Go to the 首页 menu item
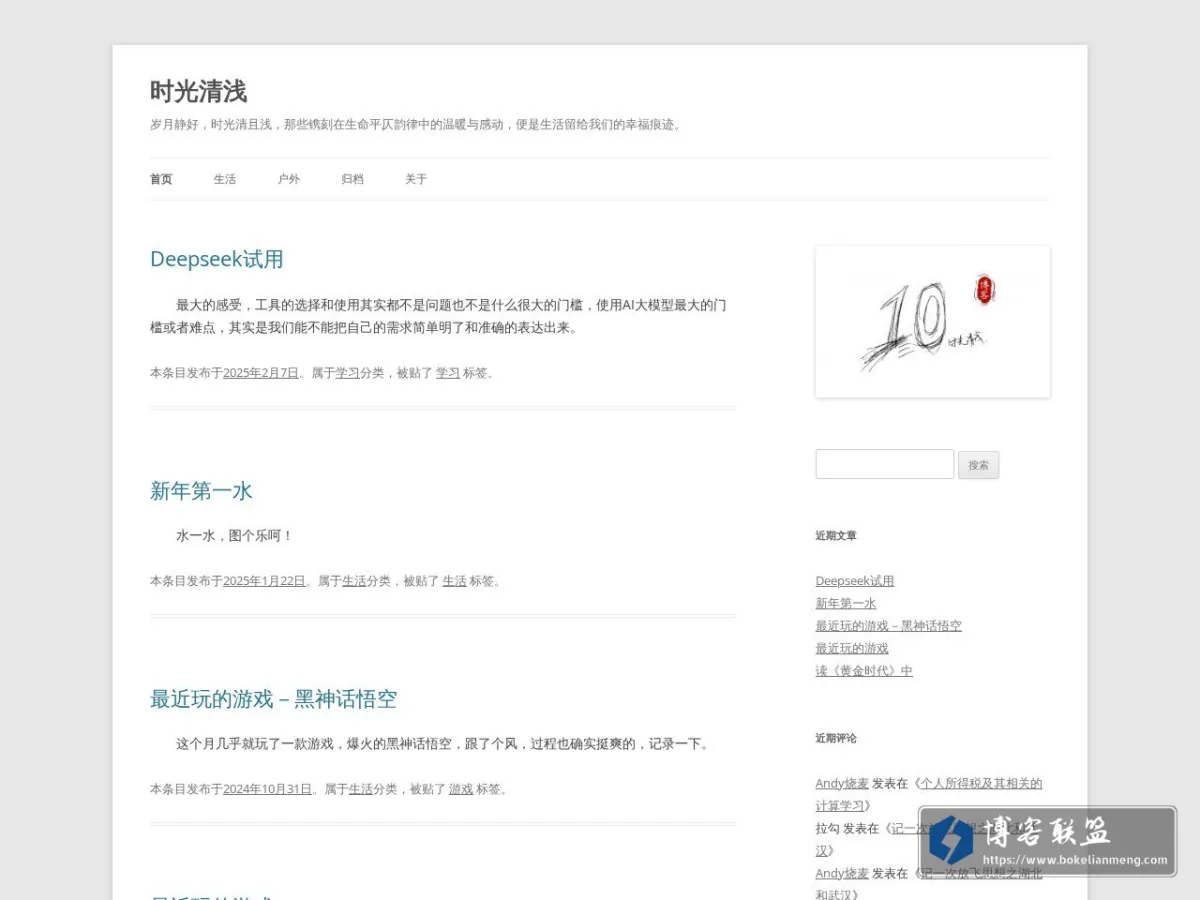Viewport: 1200px width, 900px height. pyautogui.click(x=161, y=179)
